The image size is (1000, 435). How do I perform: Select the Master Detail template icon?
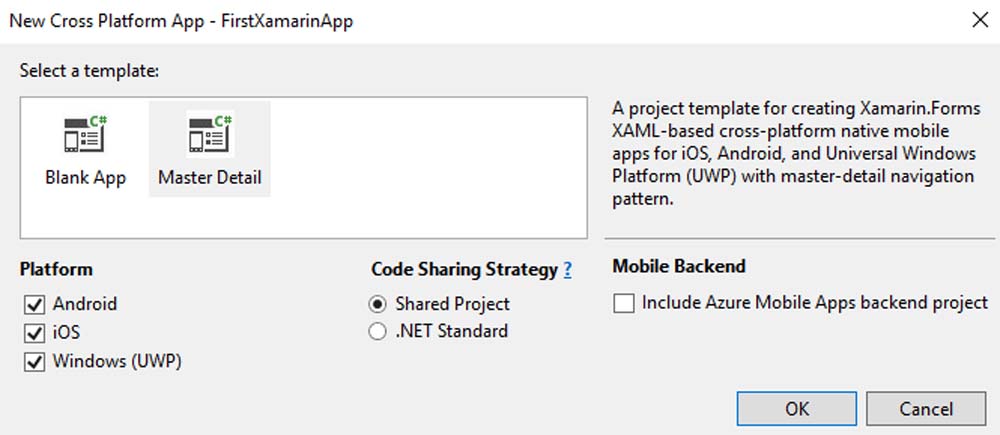[210, 135]
